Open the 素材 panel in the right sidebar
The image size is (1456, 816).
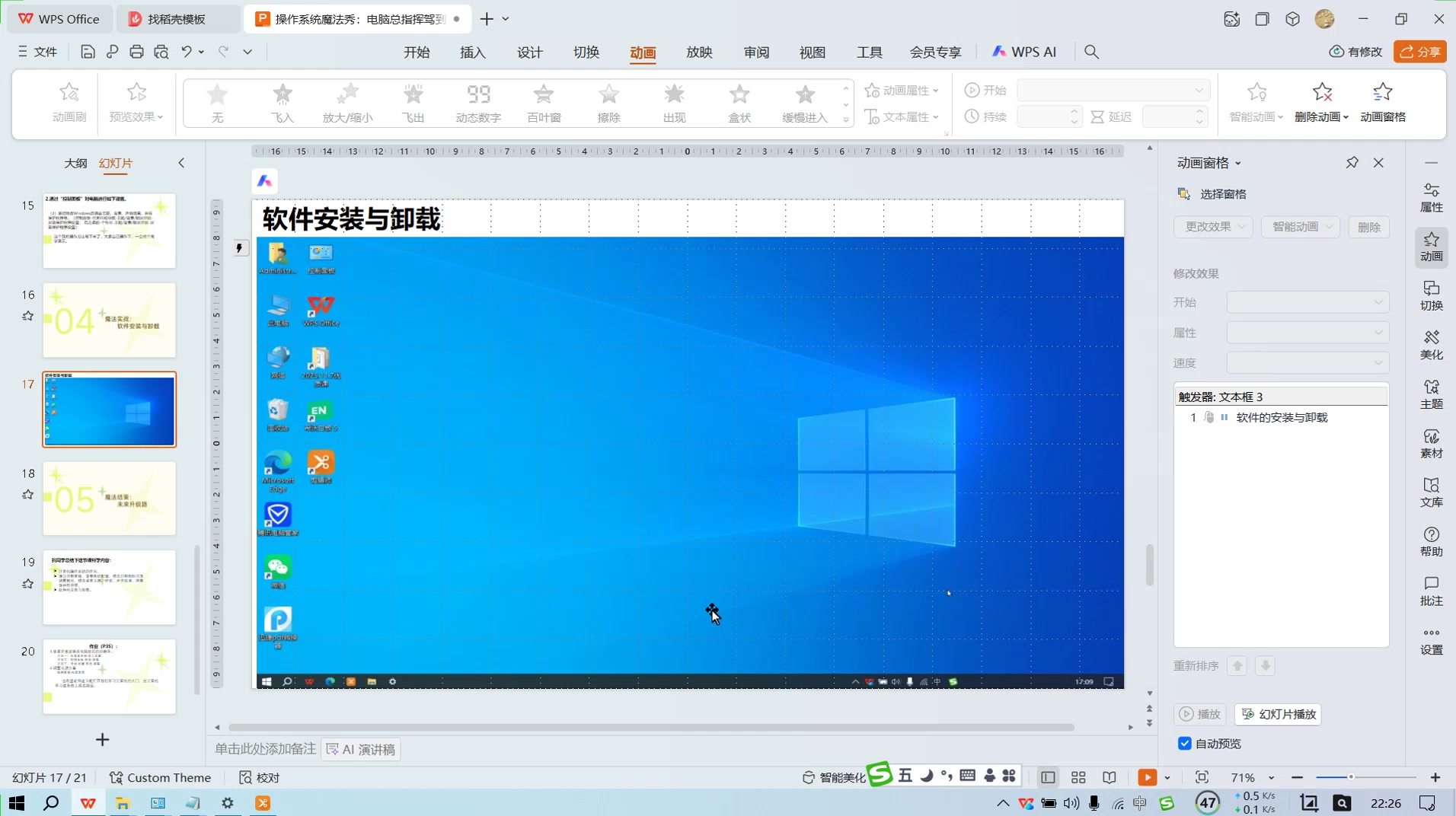pyautogui.click(x=1430, y=443)
